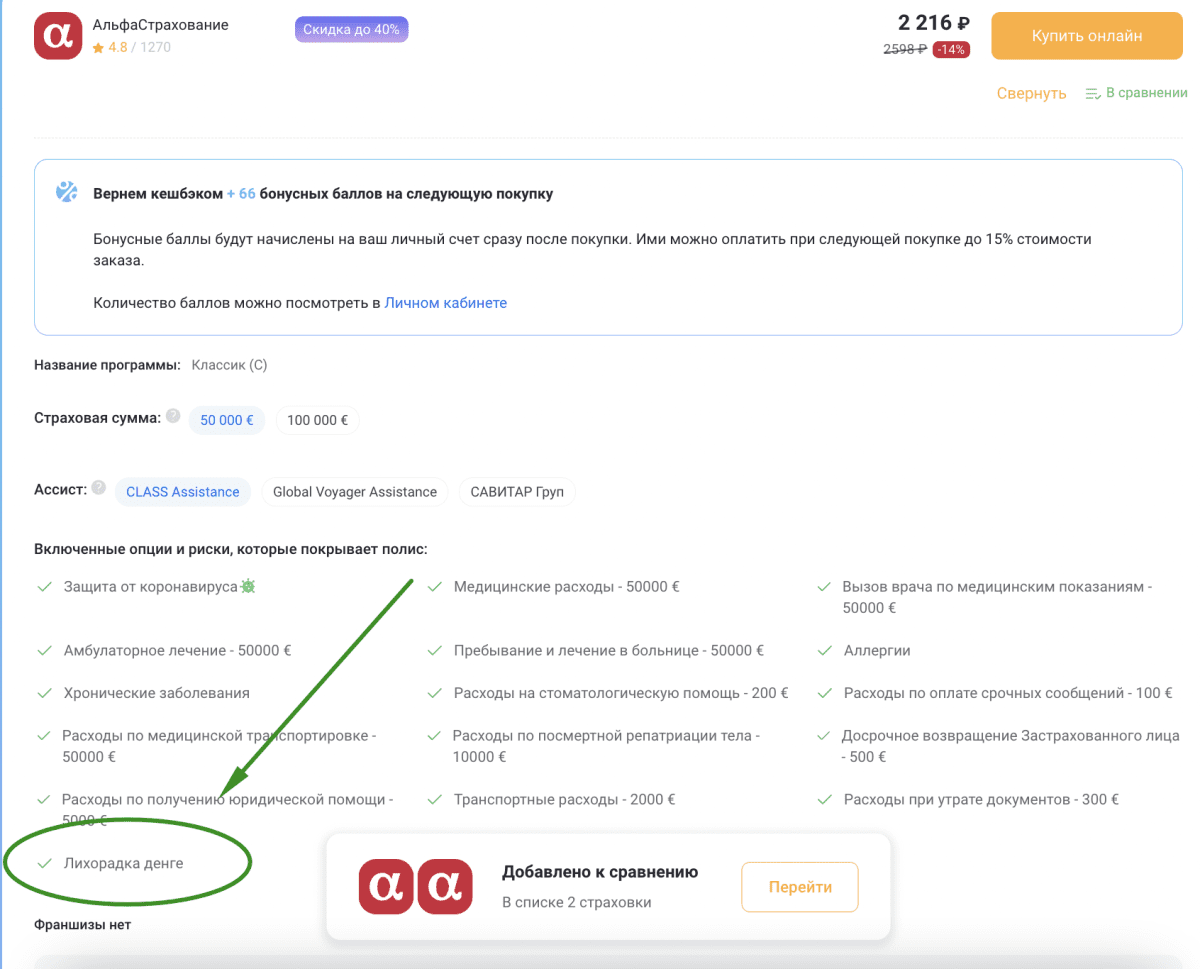Select the 50 000 € insurance sum
The width and height of the screenshot is (1200, 969).
pos(227,420)
